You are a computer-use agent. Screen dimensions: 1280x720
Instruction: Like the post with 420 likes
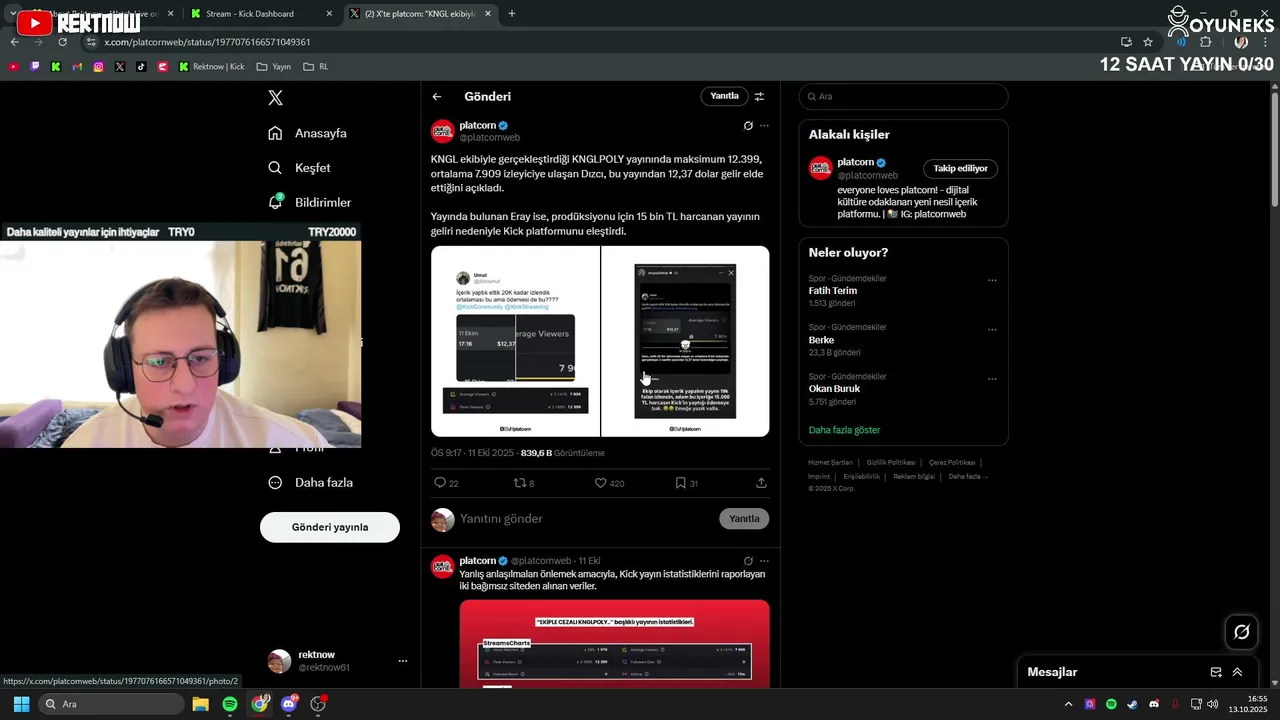[x=600, y=483]
